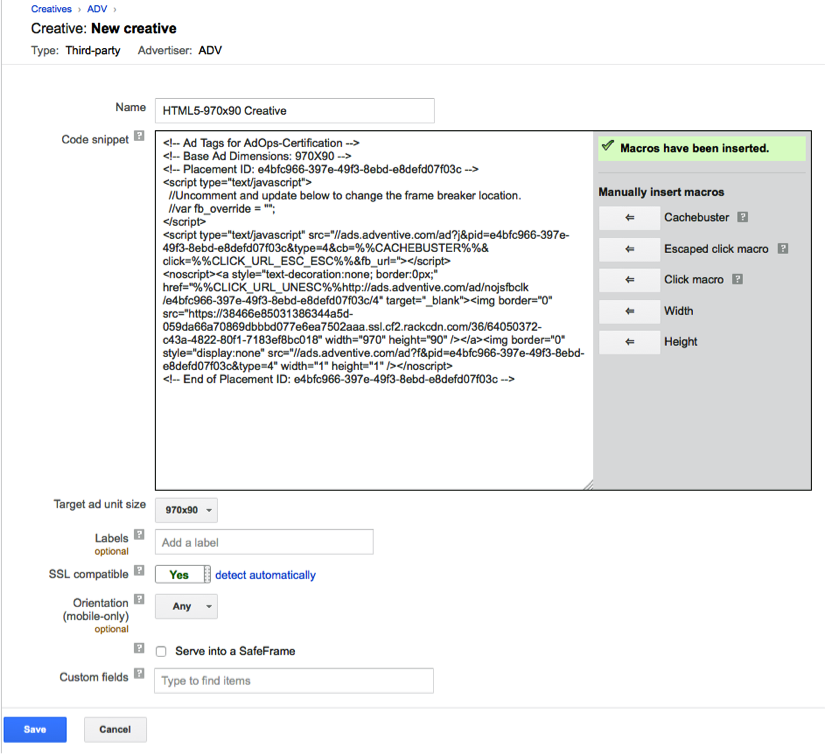The image size is (825, 754).
Task: Insert the Width macro arrow button
Action: coord(629,311)
